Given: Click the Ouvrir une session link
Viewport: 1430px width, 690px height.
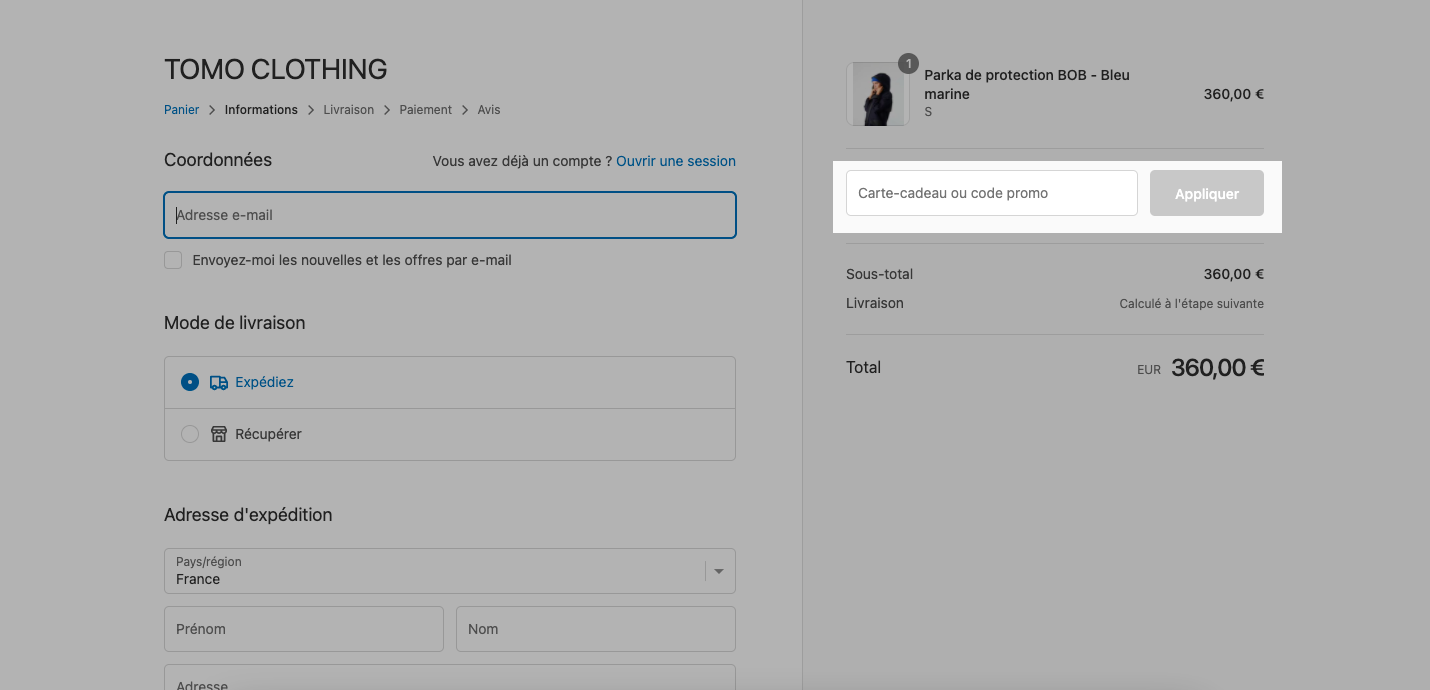Looking at the screenshot, I should 676,161.
